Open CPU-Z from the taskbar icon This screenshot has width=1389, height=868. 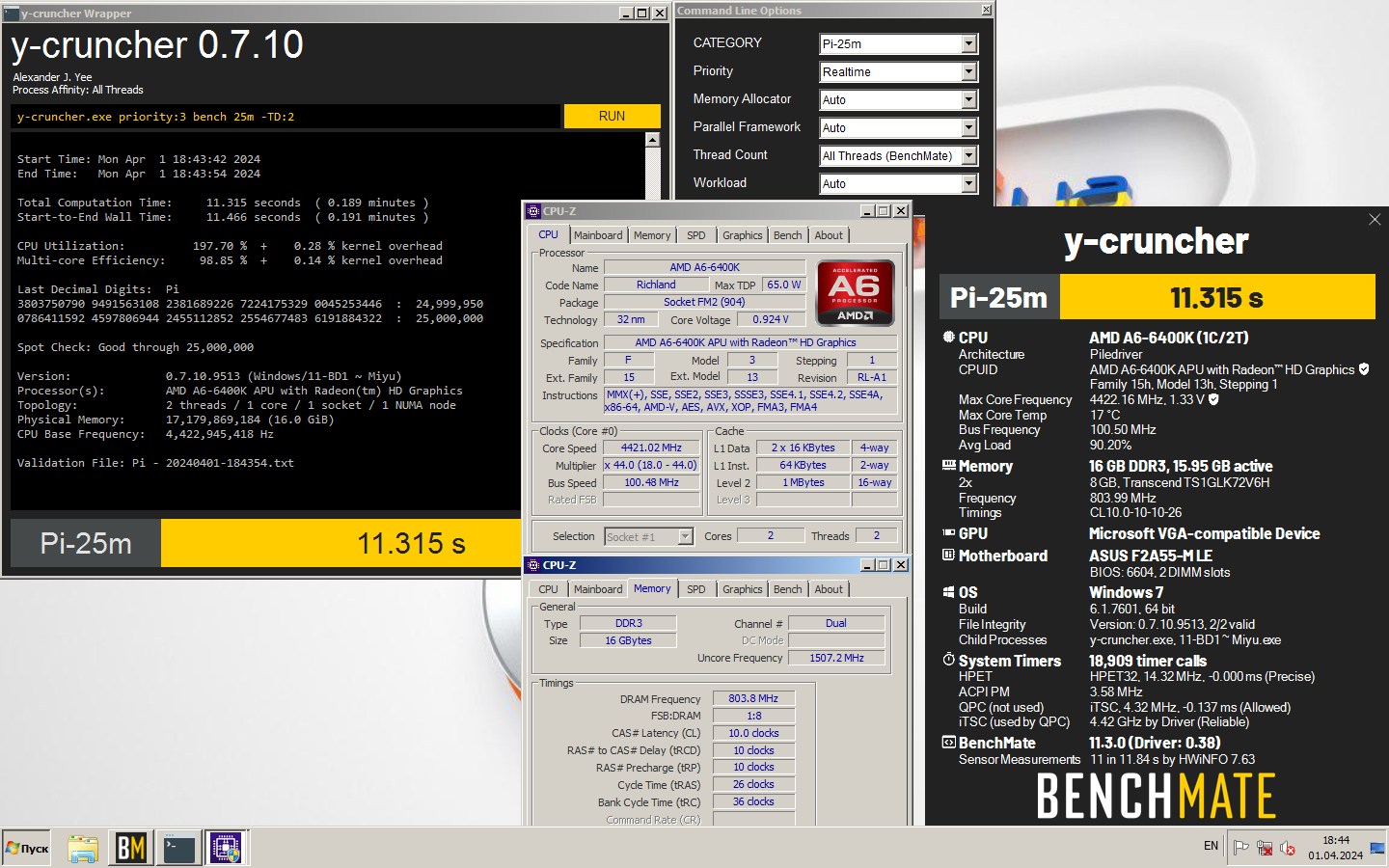(x=226, y=849)
